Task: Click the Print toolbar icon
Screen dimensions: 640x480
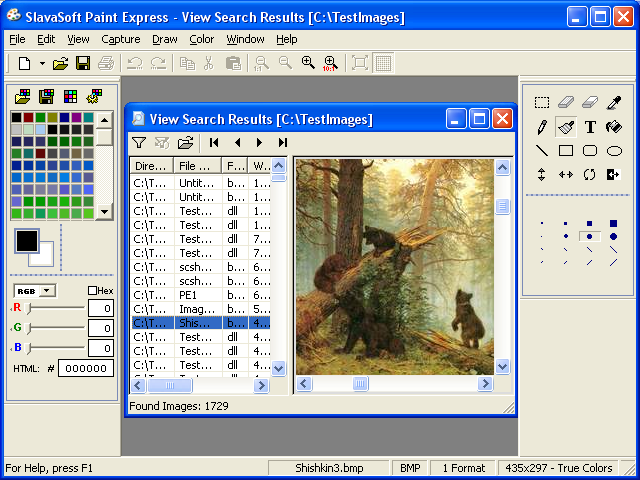Action: pos(106,63)
